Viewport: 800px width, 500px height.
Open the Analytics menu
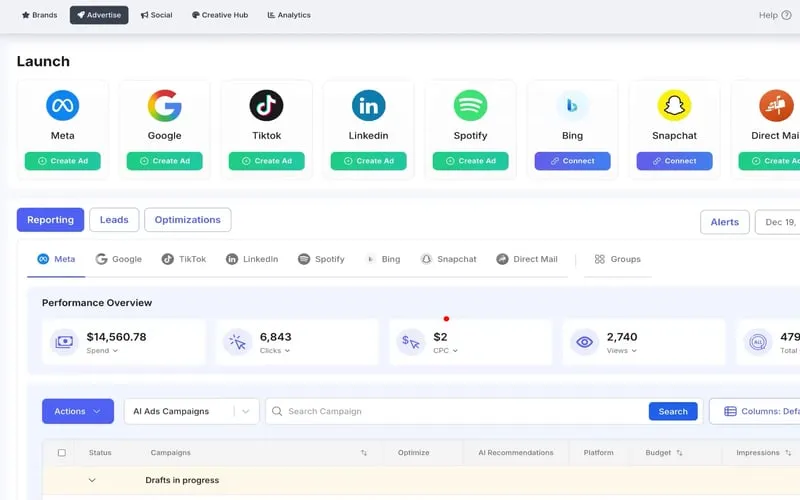(289, 15)
